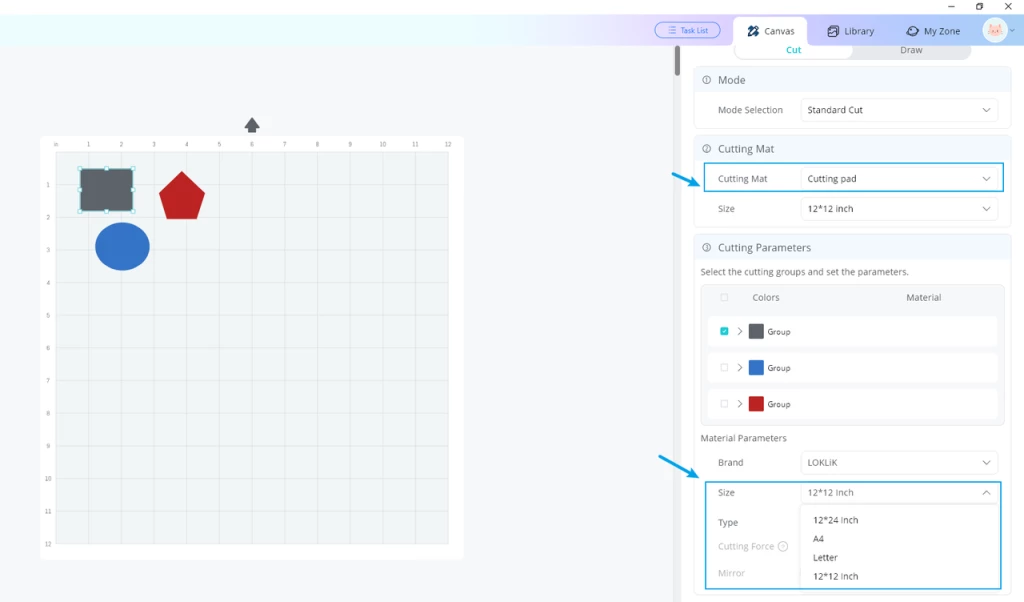1024x602 pixels.
Task: Expand the gray Group chevron
Action: point(740,331)
